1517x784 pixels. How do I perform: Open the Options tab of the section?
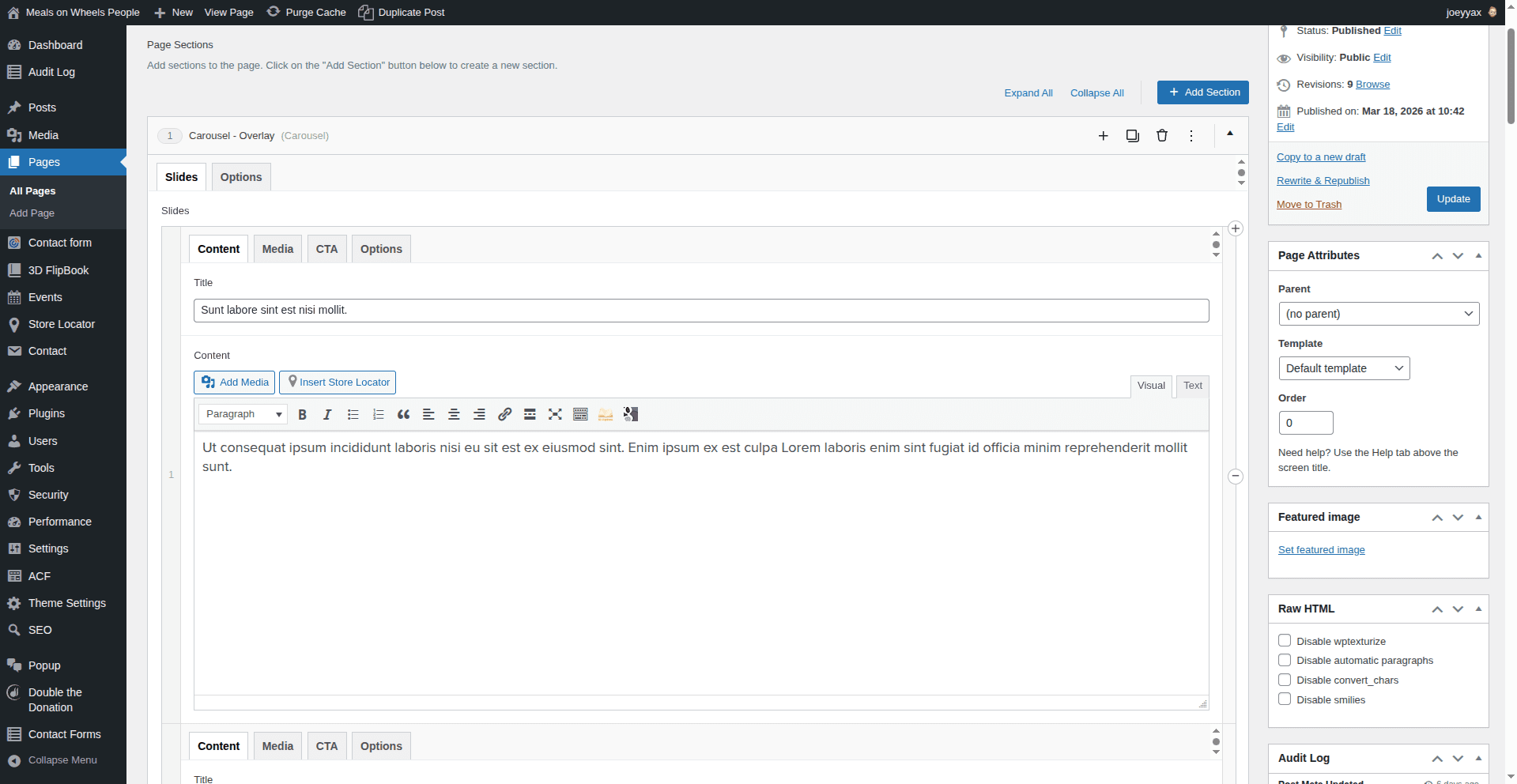click(x=241, y=176)
